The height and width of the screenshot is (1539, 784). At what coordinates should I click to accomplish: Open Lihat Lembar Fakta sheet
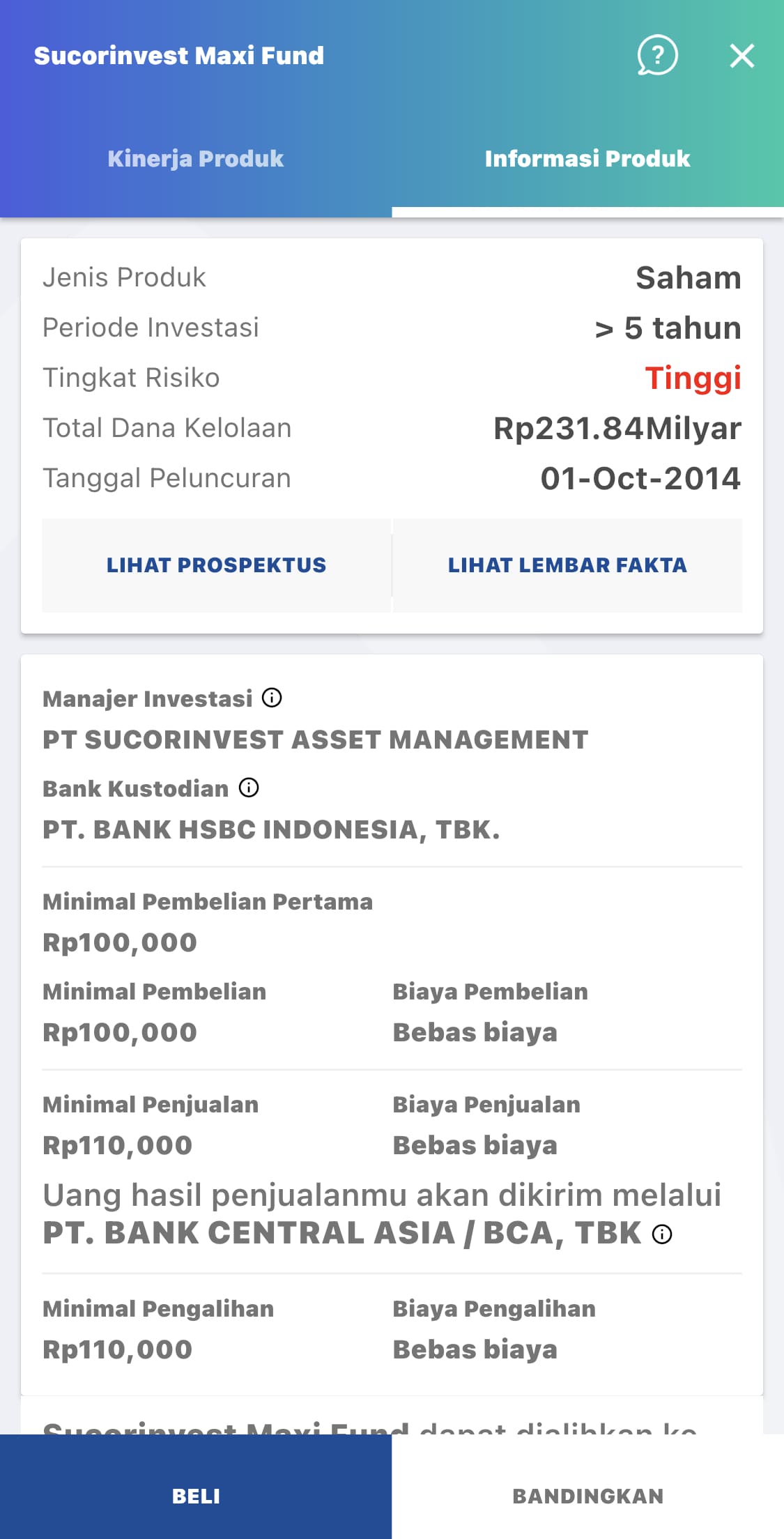click(567, 565)
